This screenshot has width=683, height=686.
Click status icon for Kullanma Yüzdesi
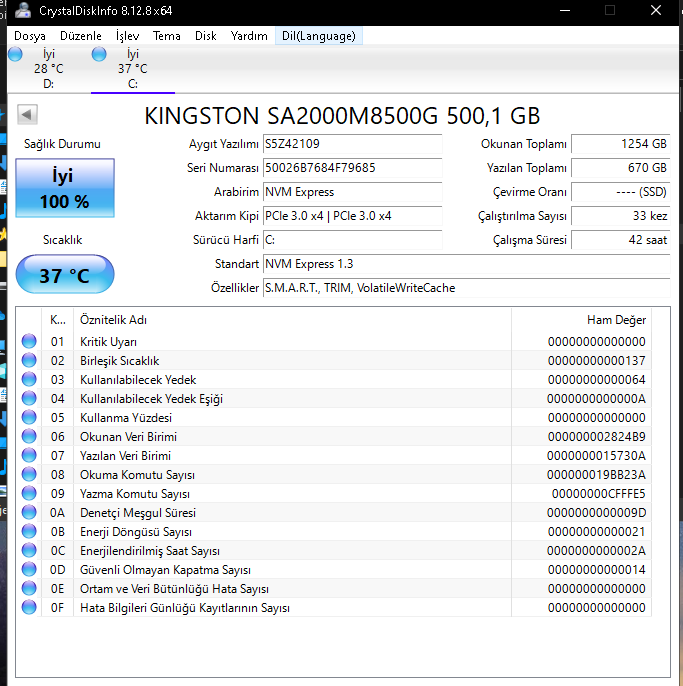[29, 417]
